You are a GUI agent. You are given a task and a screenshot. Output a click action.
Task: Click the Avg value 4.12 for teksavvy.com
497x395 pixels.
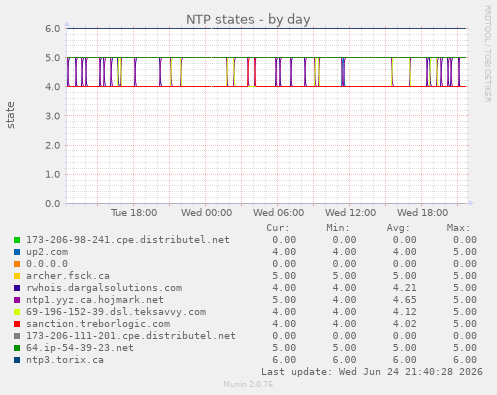click(x=404, y=312)
